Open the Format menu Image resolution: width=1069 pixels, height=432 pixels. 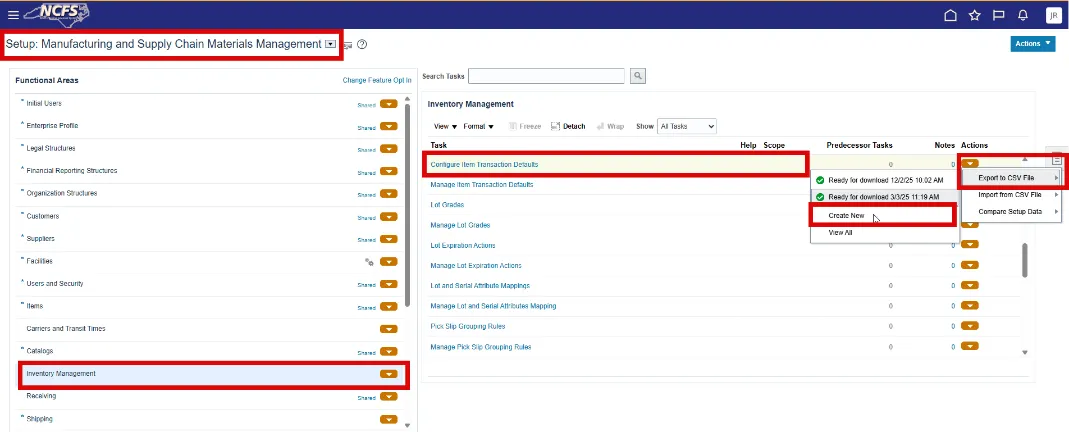479,127
